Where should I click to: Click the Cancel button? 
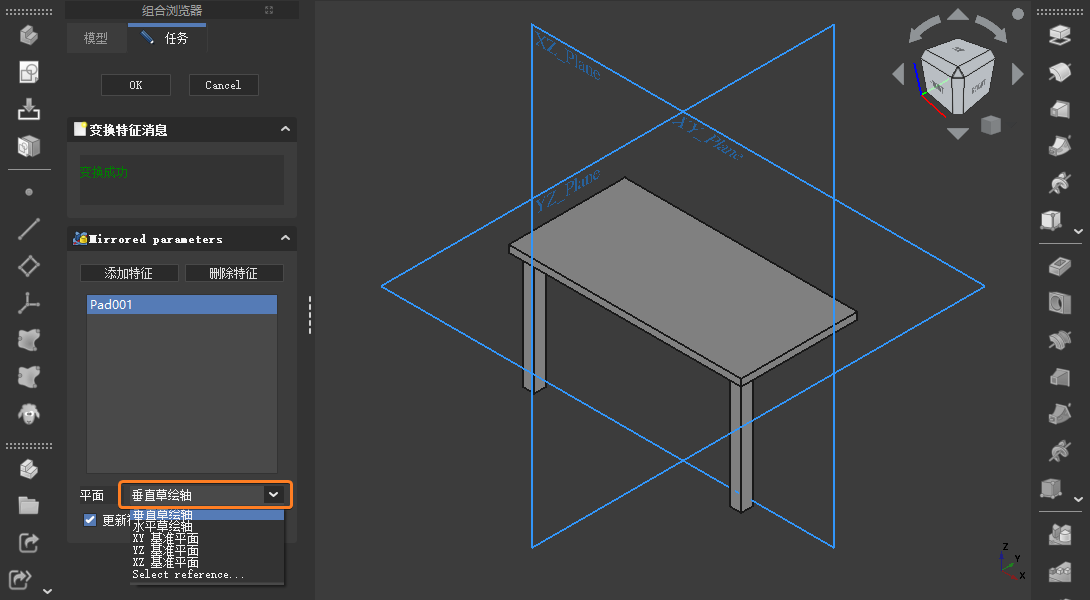[223, 85]
